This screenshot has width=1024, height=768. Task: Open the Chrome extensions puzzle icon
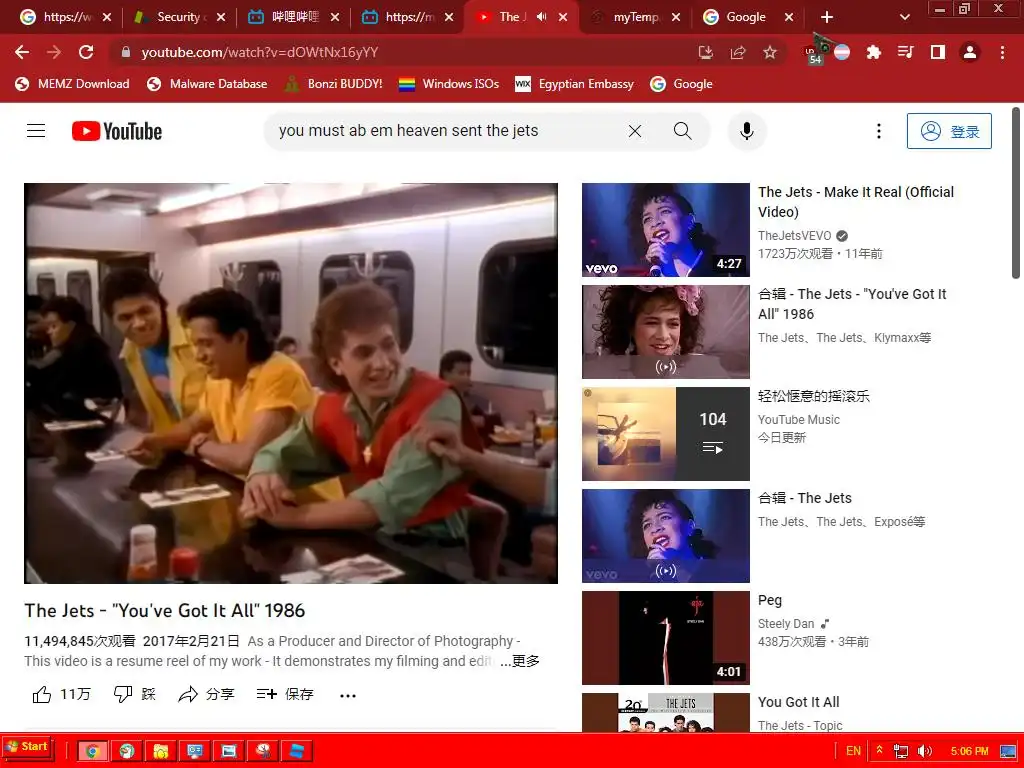pyautogui.click(x=873, y=52)
